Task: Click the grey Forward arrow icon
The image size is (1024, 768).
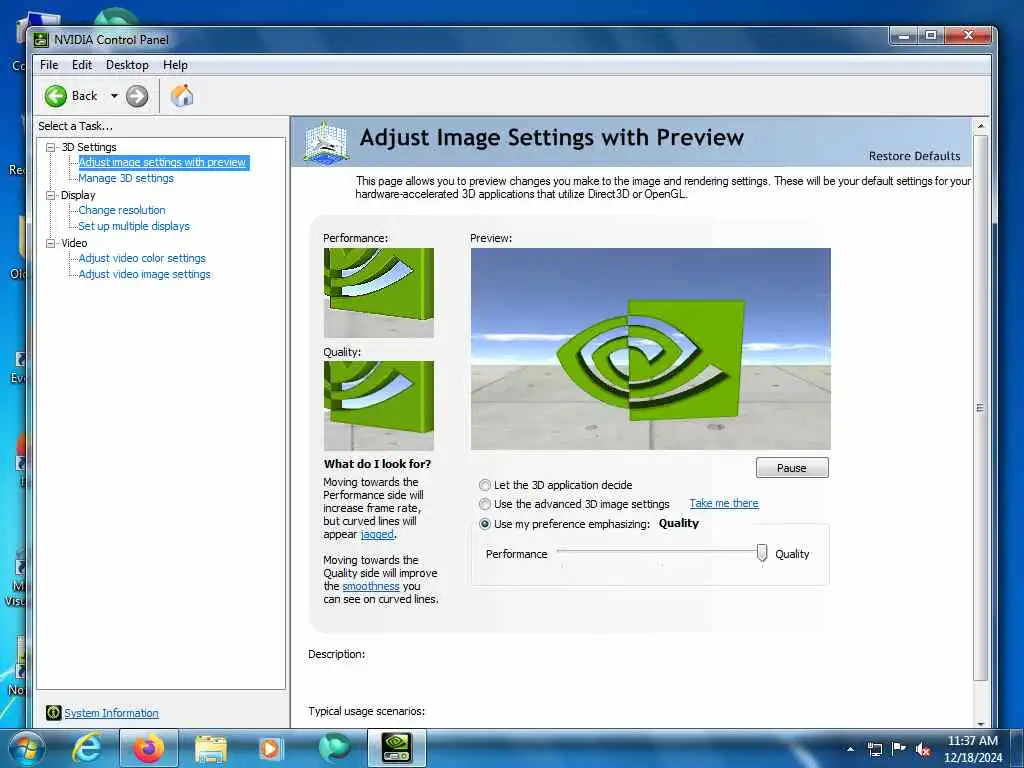Action: click(x=137, y=96)
